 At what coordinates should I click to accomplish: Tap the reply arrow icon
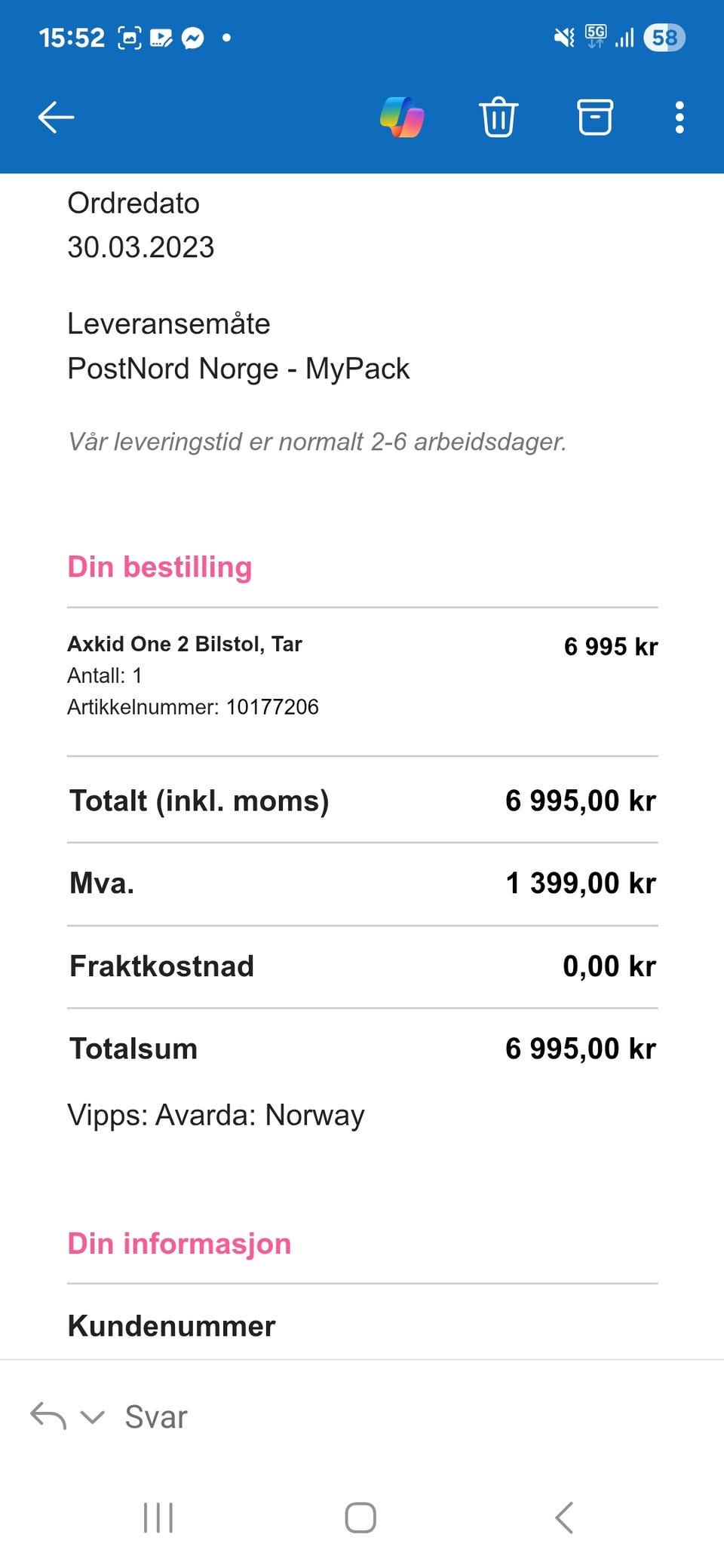coord(48,1416)
